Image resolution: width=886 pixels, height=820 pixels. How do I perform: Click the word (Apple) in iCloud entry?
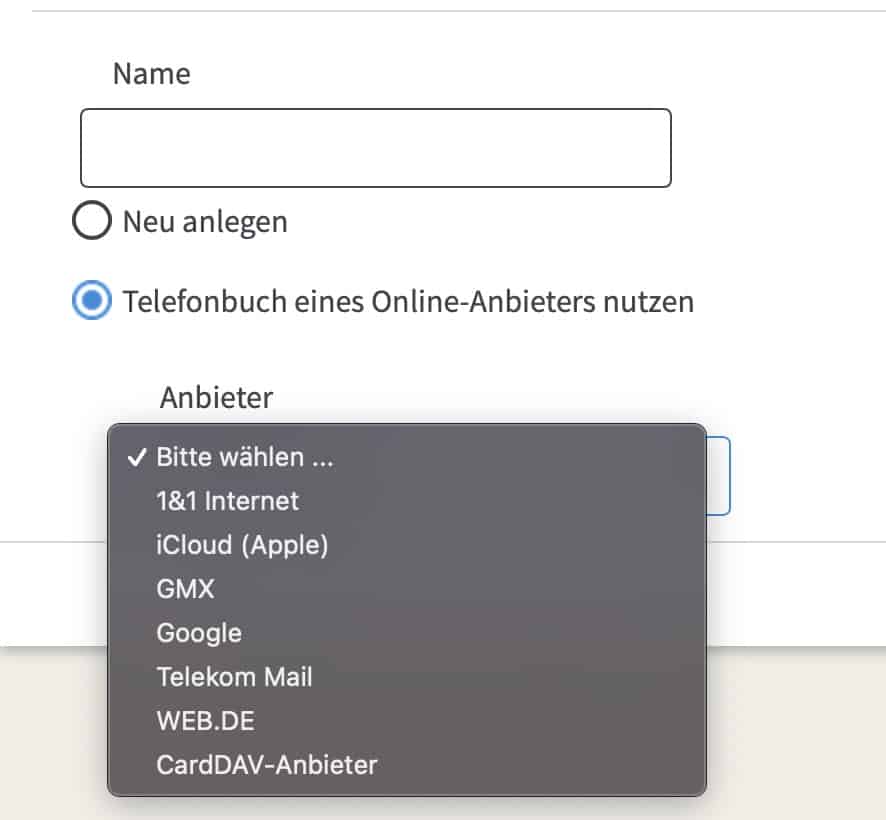(x=285, y=546)
